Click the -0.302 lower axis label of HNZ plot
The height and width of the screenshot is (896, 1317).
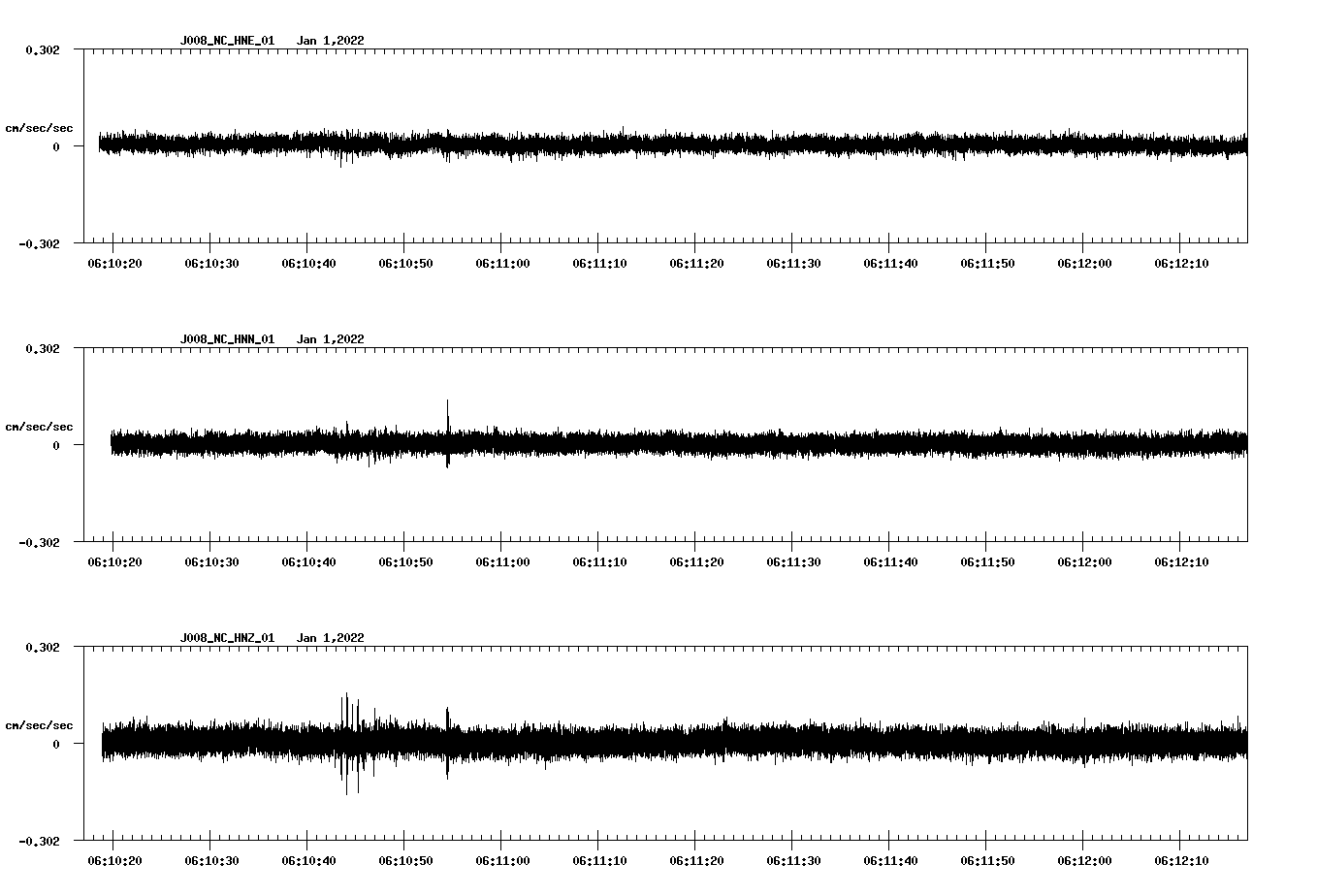pyautogui.click(x=39, y=841)
